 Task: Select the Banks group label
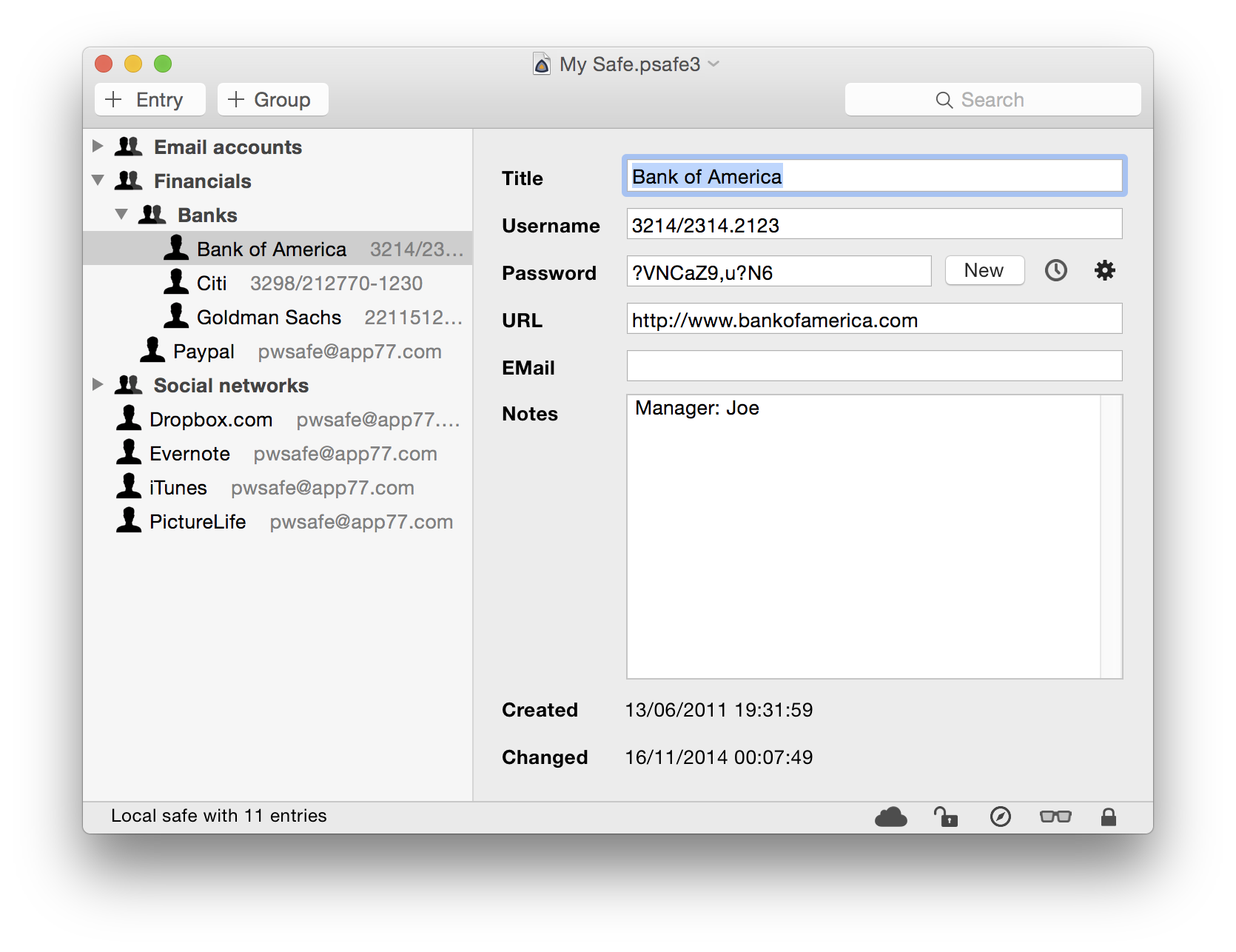coord(207,215)
